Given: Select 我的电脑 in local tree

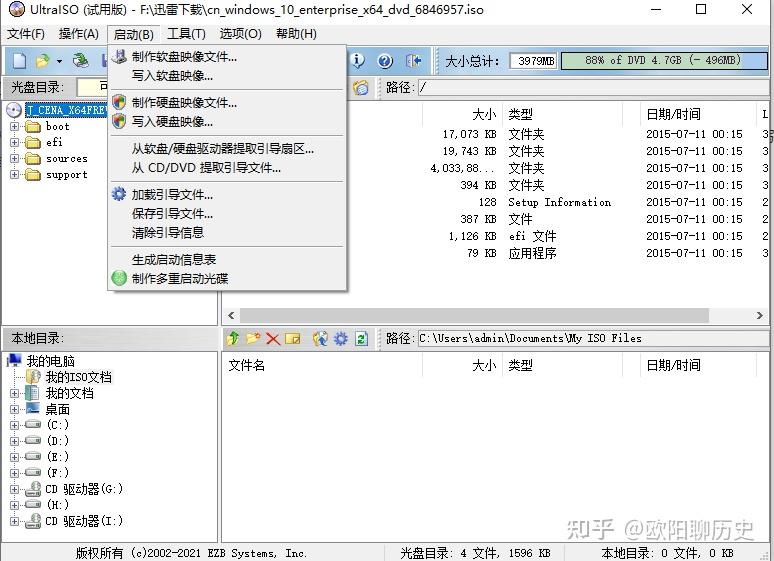Looking at the screenshot, I should (x=50, y=361).
